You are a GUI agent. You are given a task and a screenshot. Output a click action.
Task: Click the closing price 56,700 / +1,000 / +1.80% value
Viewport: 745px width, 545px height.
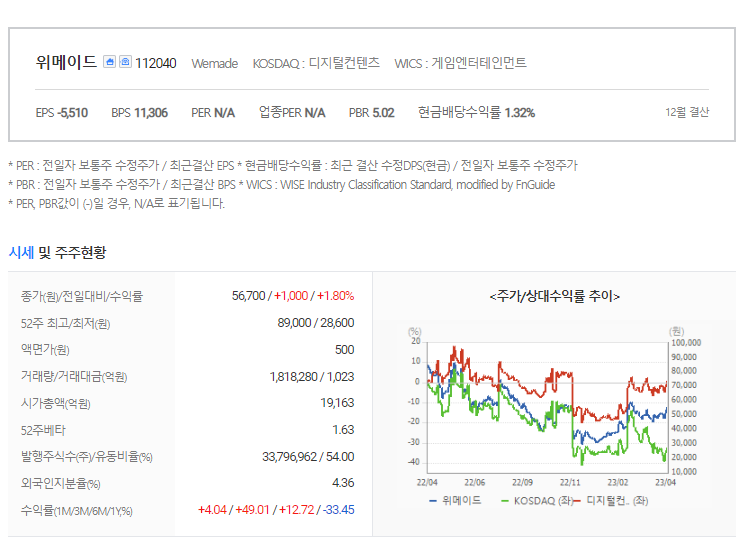[293, 296]
